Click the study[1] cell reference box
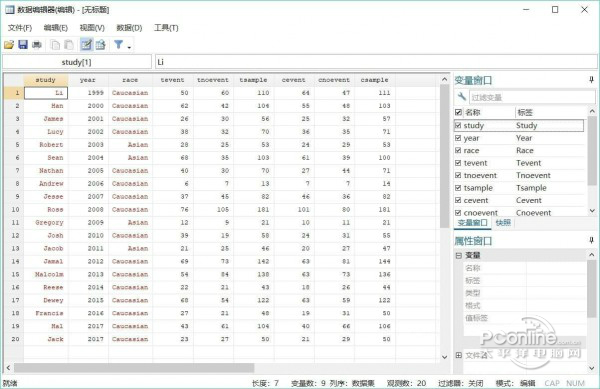 77,62
